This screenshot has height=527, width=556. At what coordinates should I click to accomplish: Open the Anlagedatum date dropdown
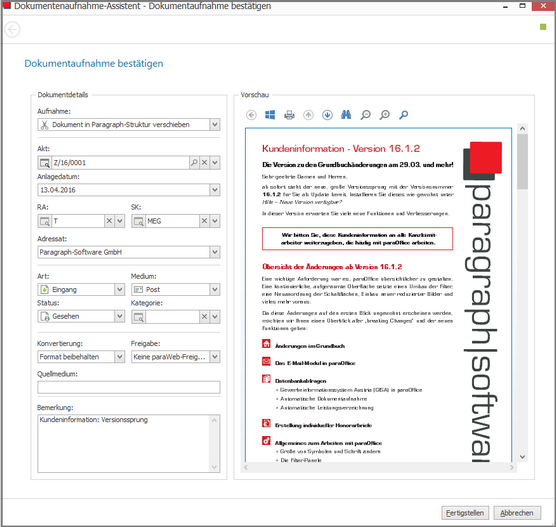[215, 190]
